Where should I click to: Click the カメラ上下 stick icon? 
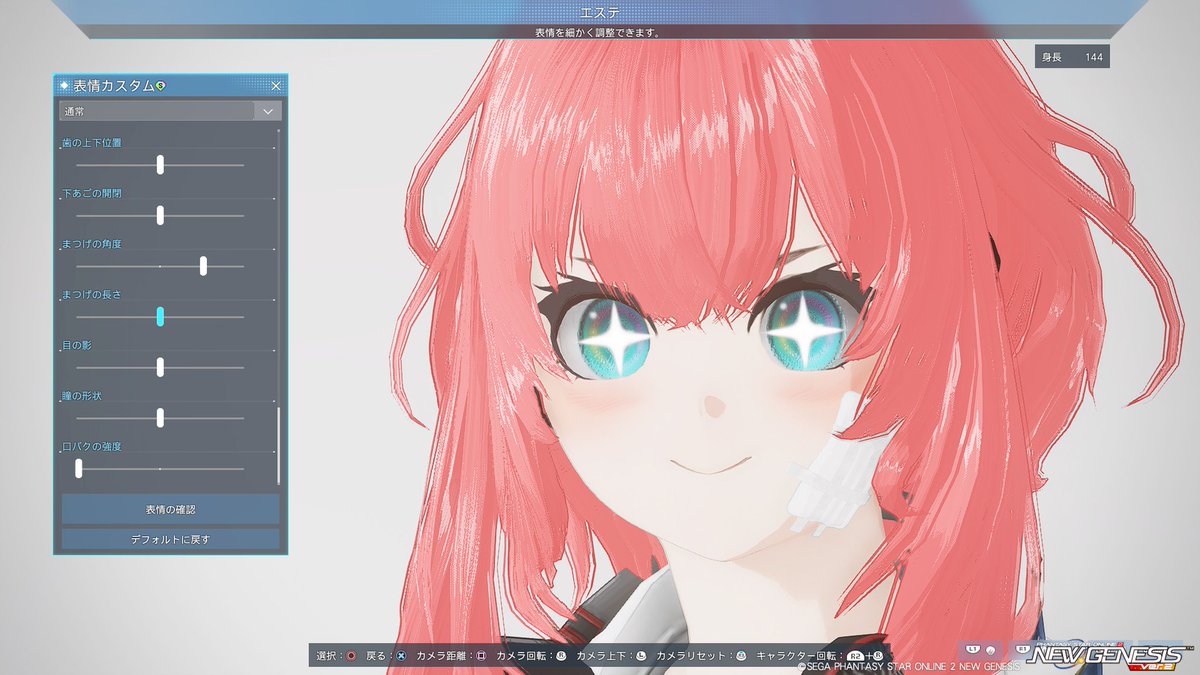coord(641,656)
